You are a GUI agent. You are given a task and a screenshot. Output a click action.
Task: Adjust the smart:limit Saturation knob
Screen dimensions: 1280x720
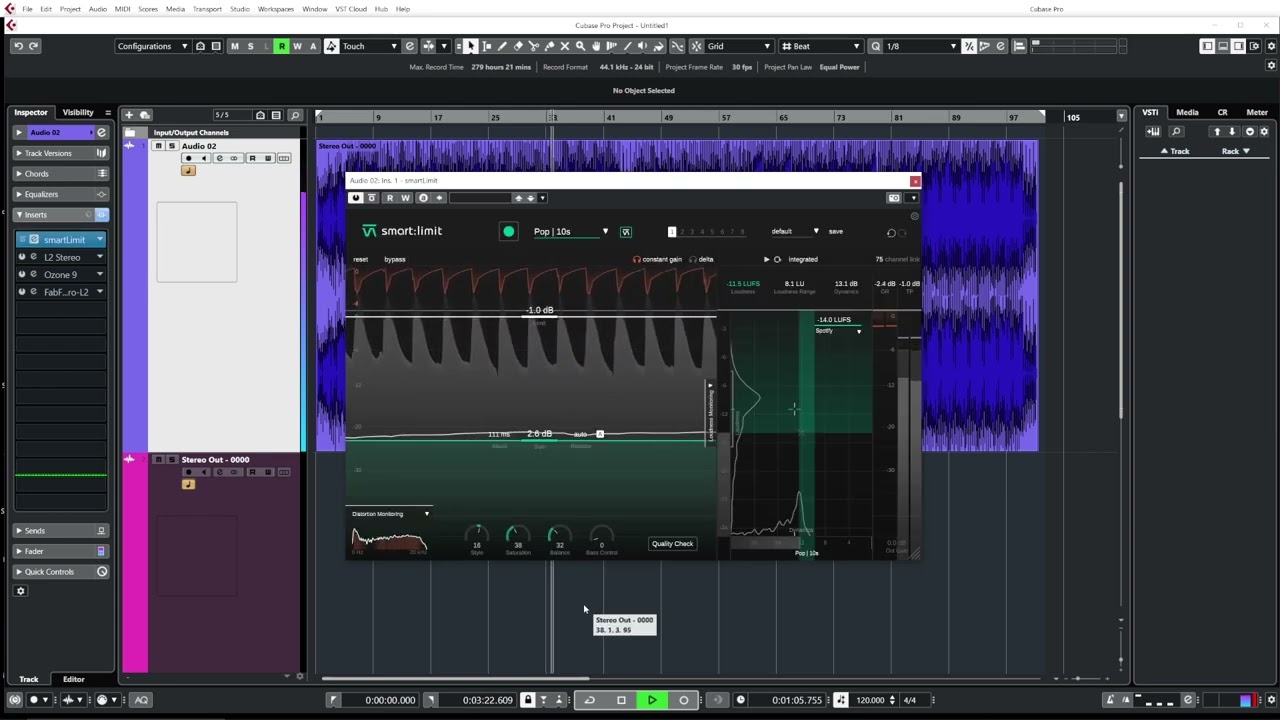[518, 536]
